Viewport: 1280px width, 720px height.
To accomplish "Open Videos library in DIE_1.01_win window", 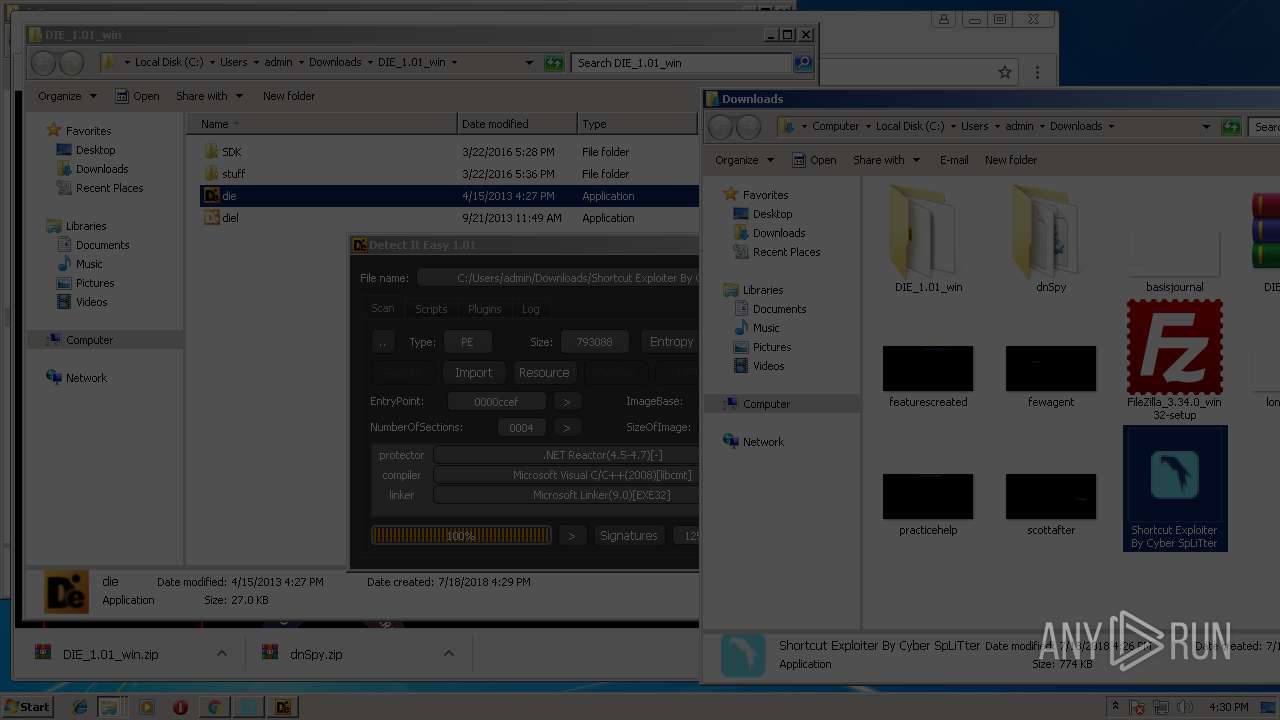I will [x=91, y=302].
